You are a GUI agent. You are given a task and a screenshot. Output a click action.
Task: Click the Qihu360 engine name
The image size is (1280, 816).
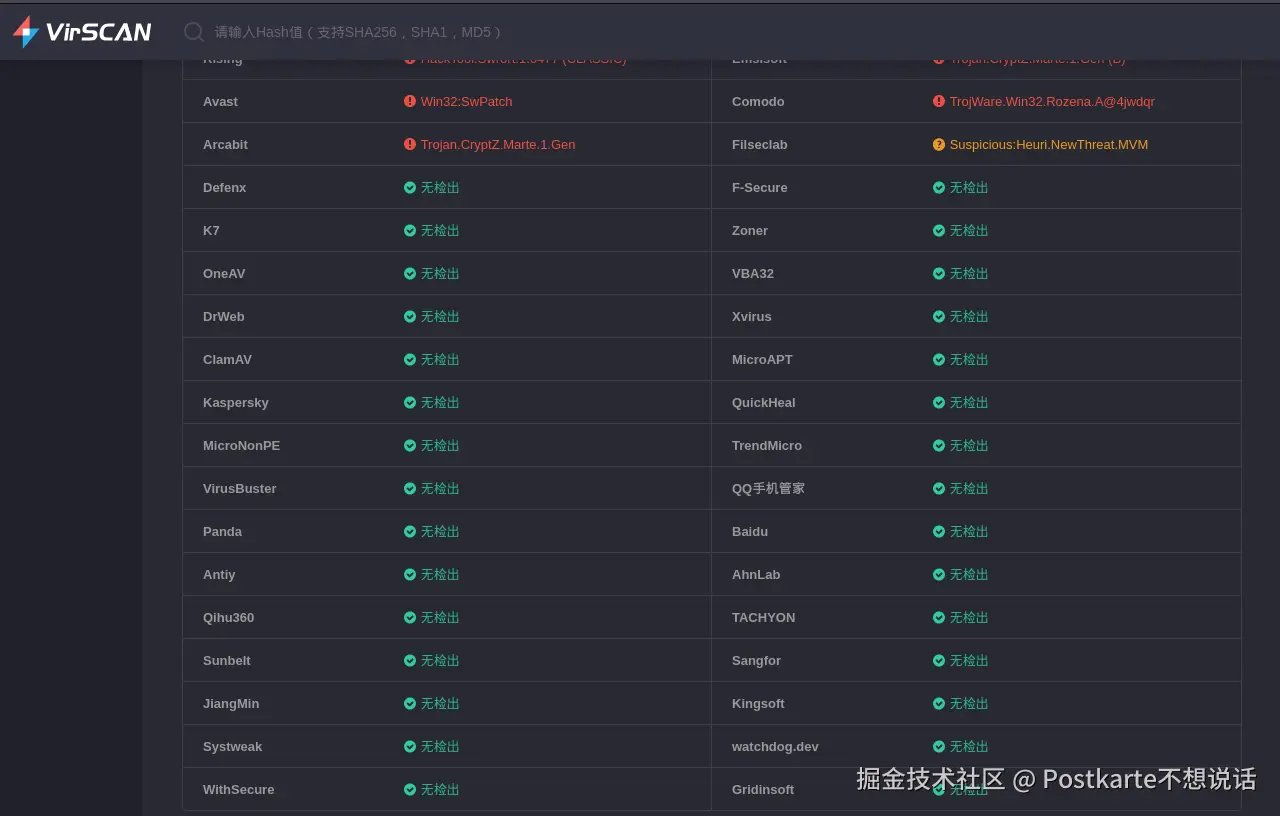[228, 618]
